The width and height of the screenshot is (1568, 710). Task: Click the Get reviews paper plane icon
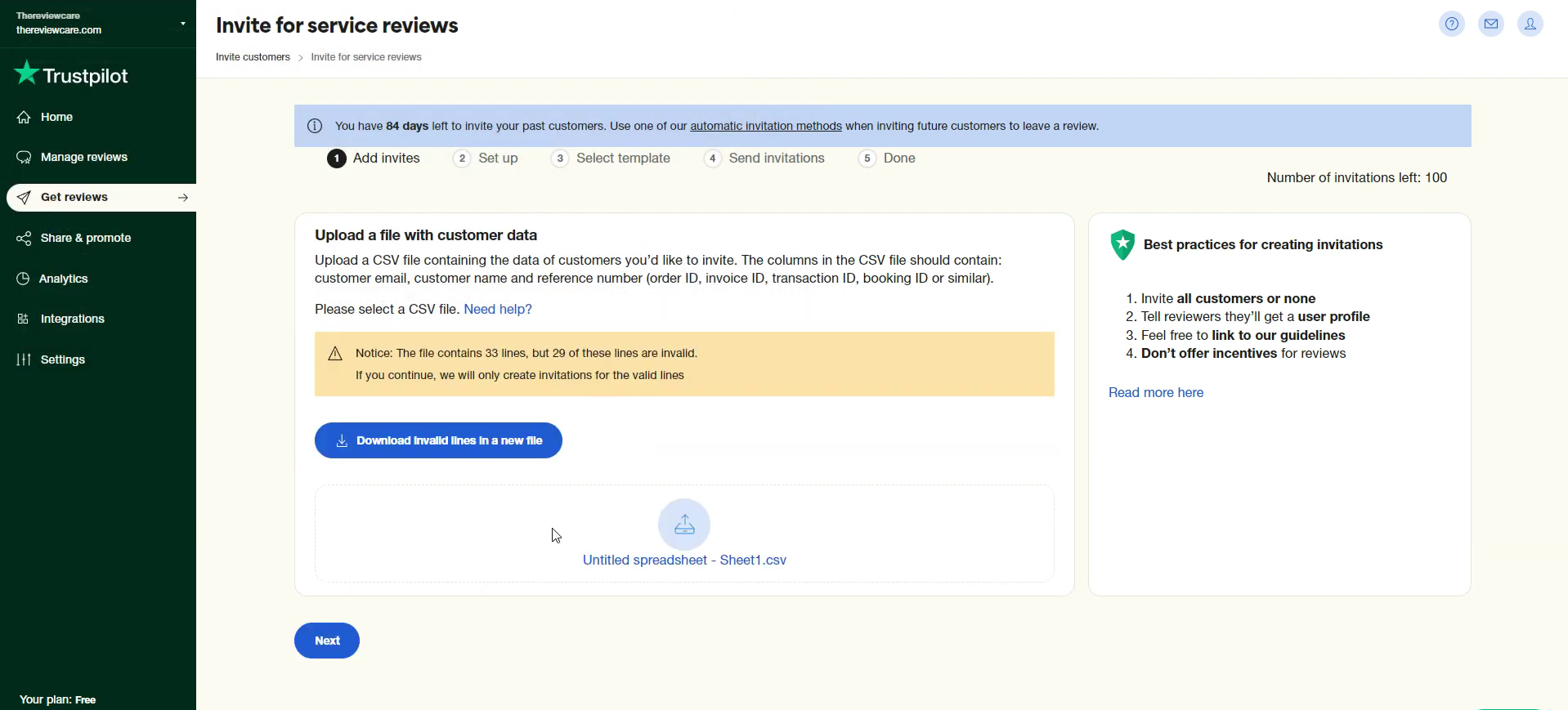pos(24,197)
